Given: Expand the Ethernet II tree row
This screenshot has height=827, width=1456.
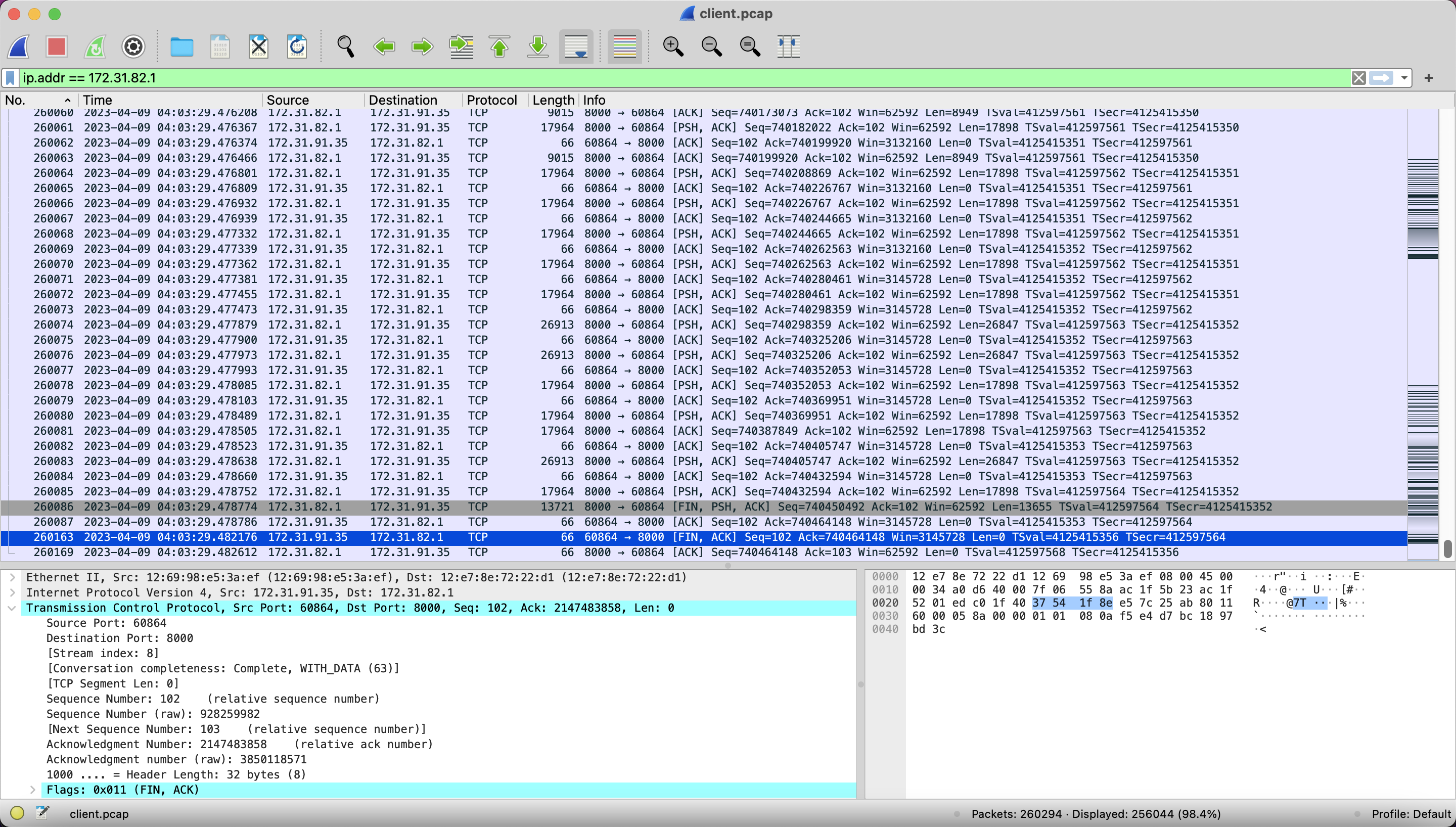Looking at the screenshot, I should click(12, 577).
